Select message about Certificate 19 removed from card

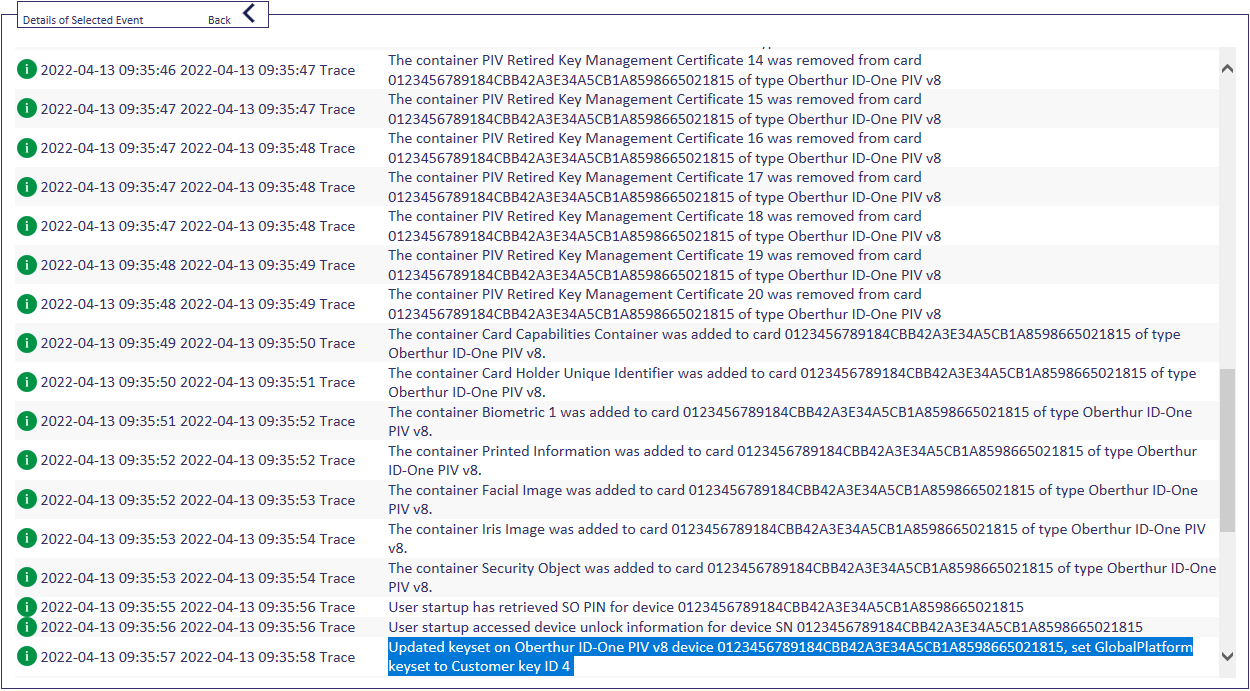click(664, 265)
